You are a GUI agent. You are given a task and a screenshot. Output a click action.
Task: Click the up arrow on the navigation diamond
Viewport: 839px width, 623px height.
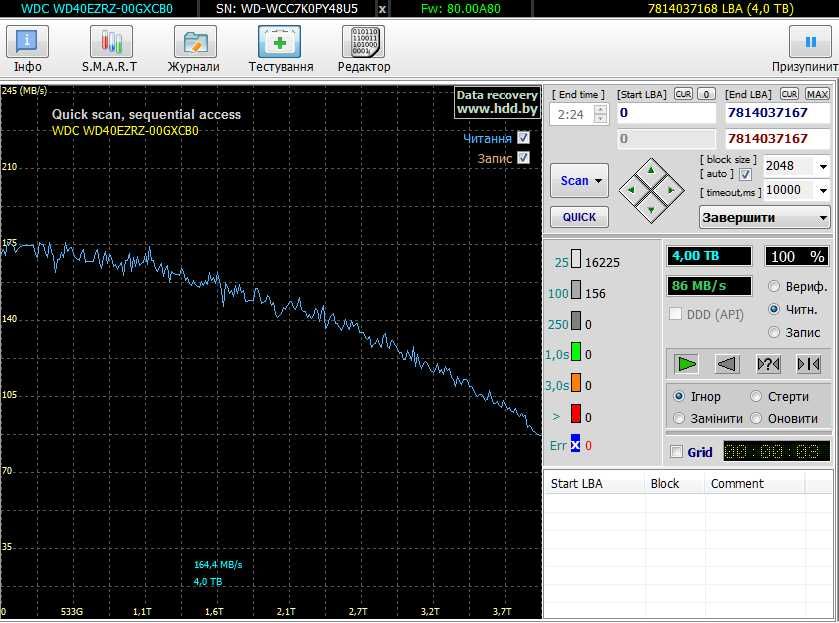pyautogui.click(x=651, y=171)
